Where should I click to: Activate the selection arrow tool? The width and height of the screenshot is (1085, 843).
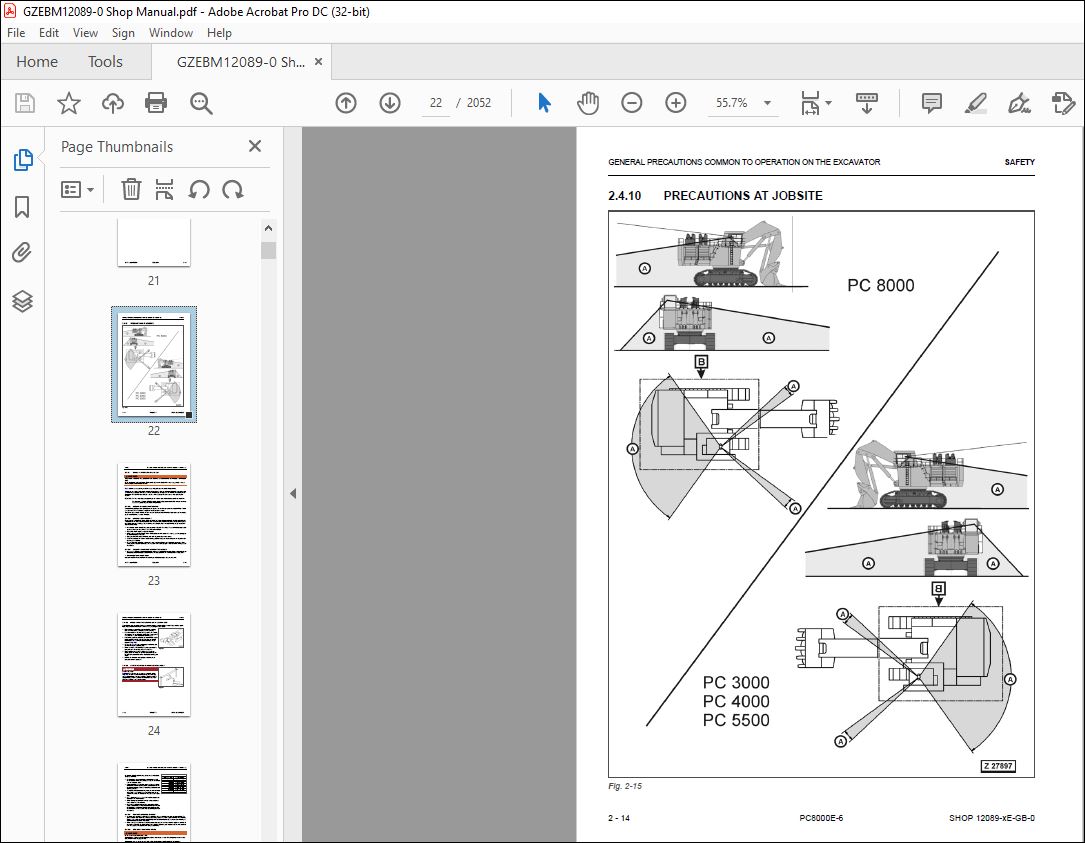[x=545, y=103]
